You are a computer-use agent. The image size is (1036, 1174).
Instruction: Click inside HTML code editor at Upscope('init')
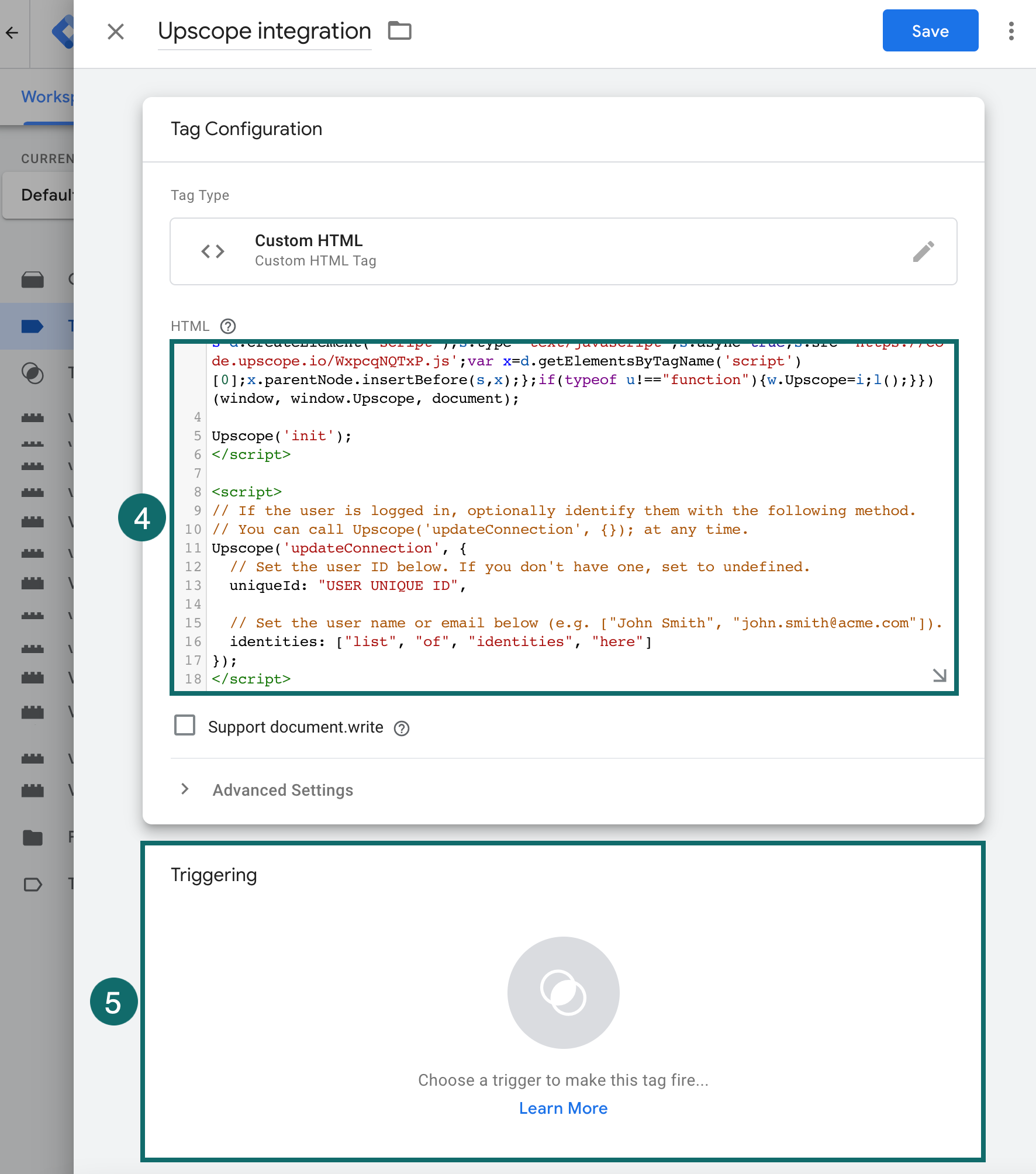[282, 436]
